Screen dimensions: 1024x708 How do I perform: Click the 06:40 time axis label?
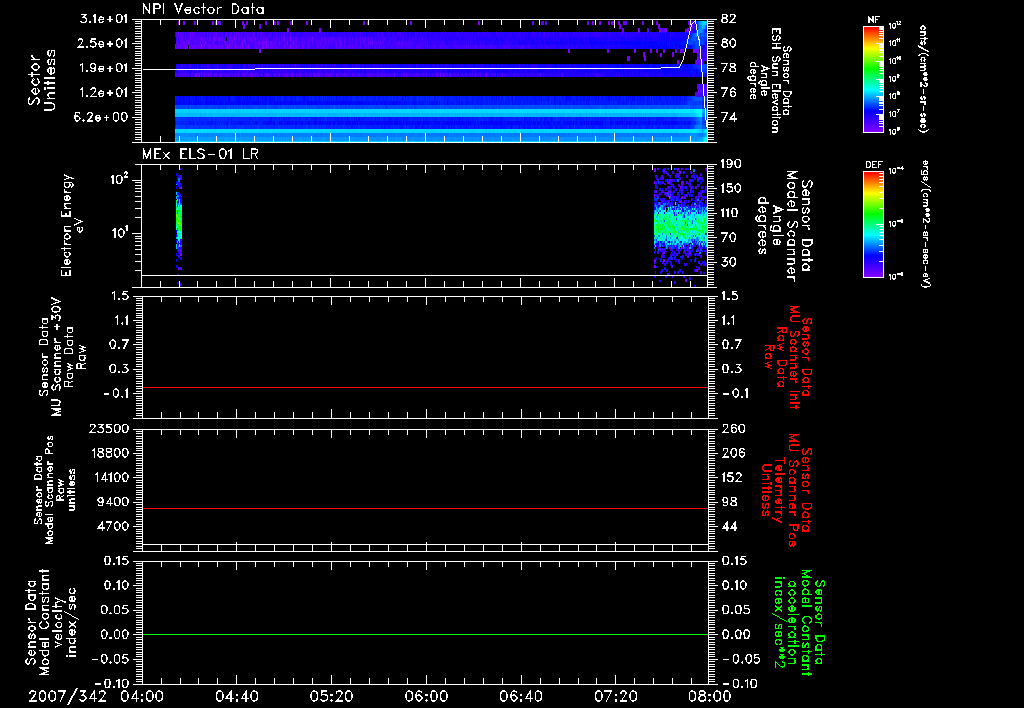(521, 696)
